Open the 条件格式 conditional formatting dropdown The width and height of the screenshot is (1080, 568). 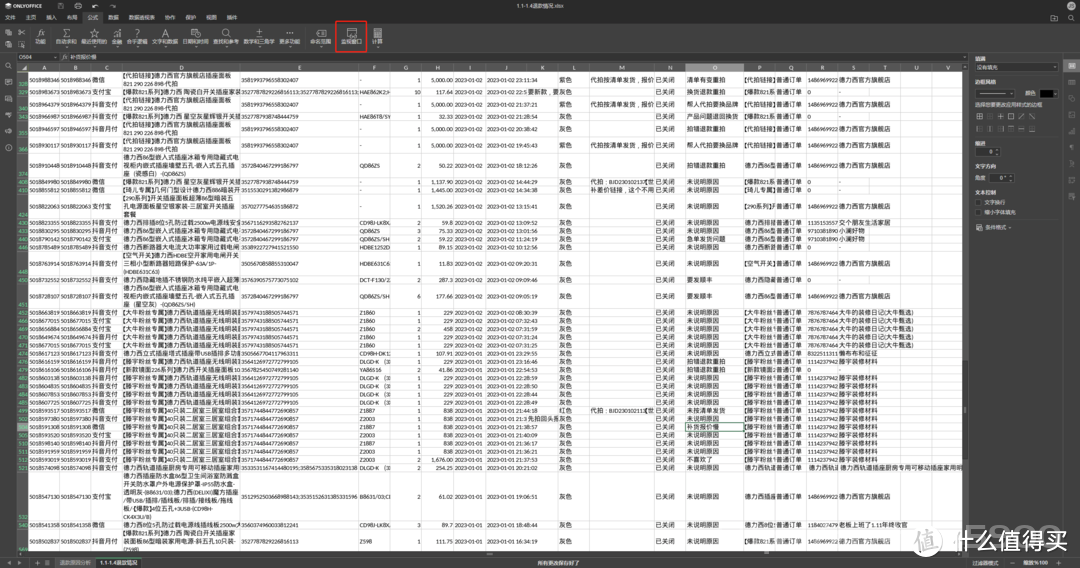click(x=994, y=227)
